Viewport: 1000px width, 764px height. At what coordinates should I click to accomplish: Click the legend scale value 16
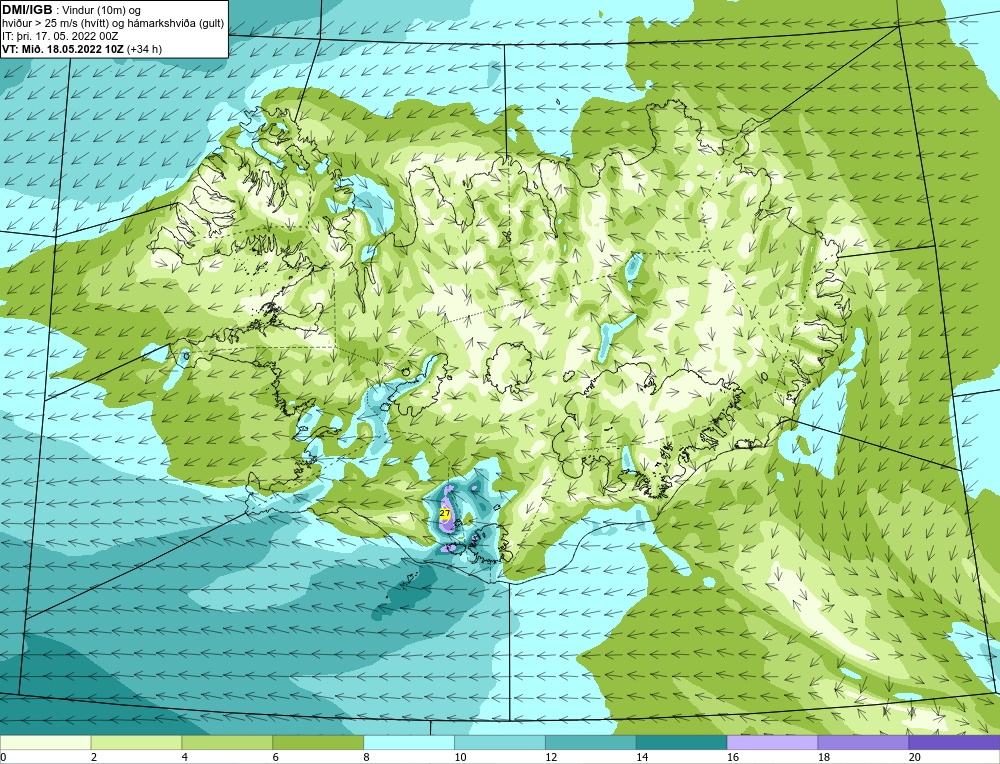coord(733,757)
